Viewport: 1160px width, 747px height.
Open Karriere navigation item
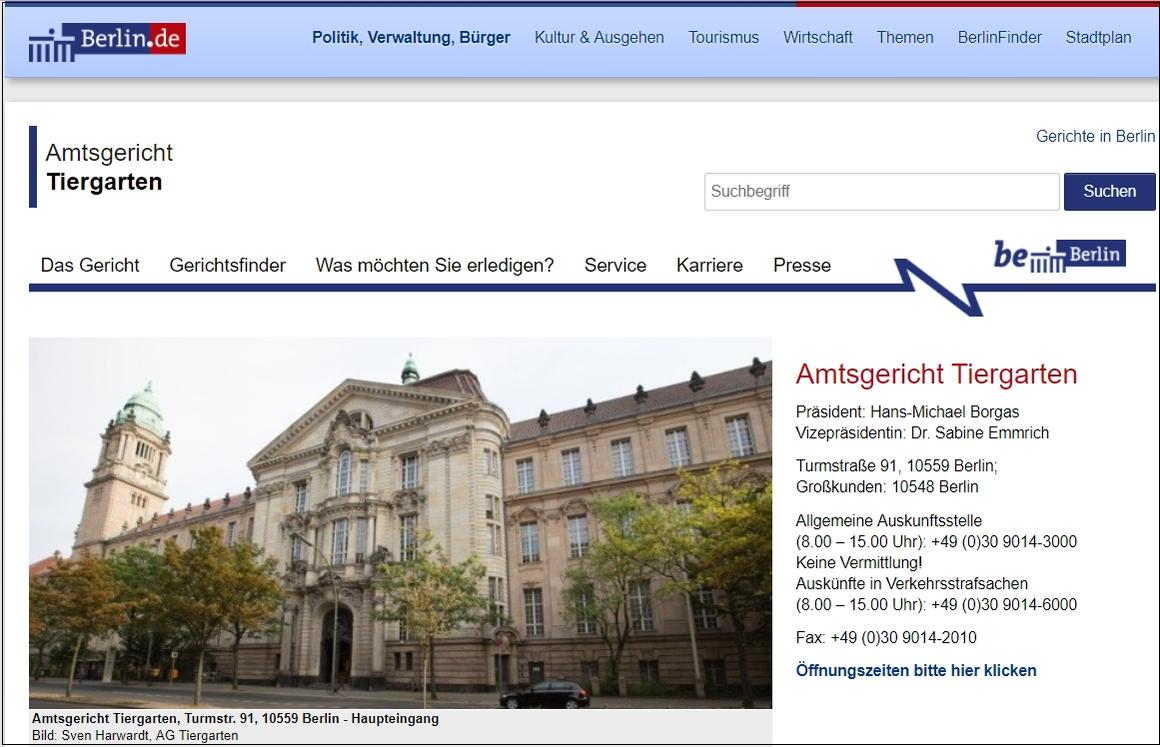coord(709,265)
